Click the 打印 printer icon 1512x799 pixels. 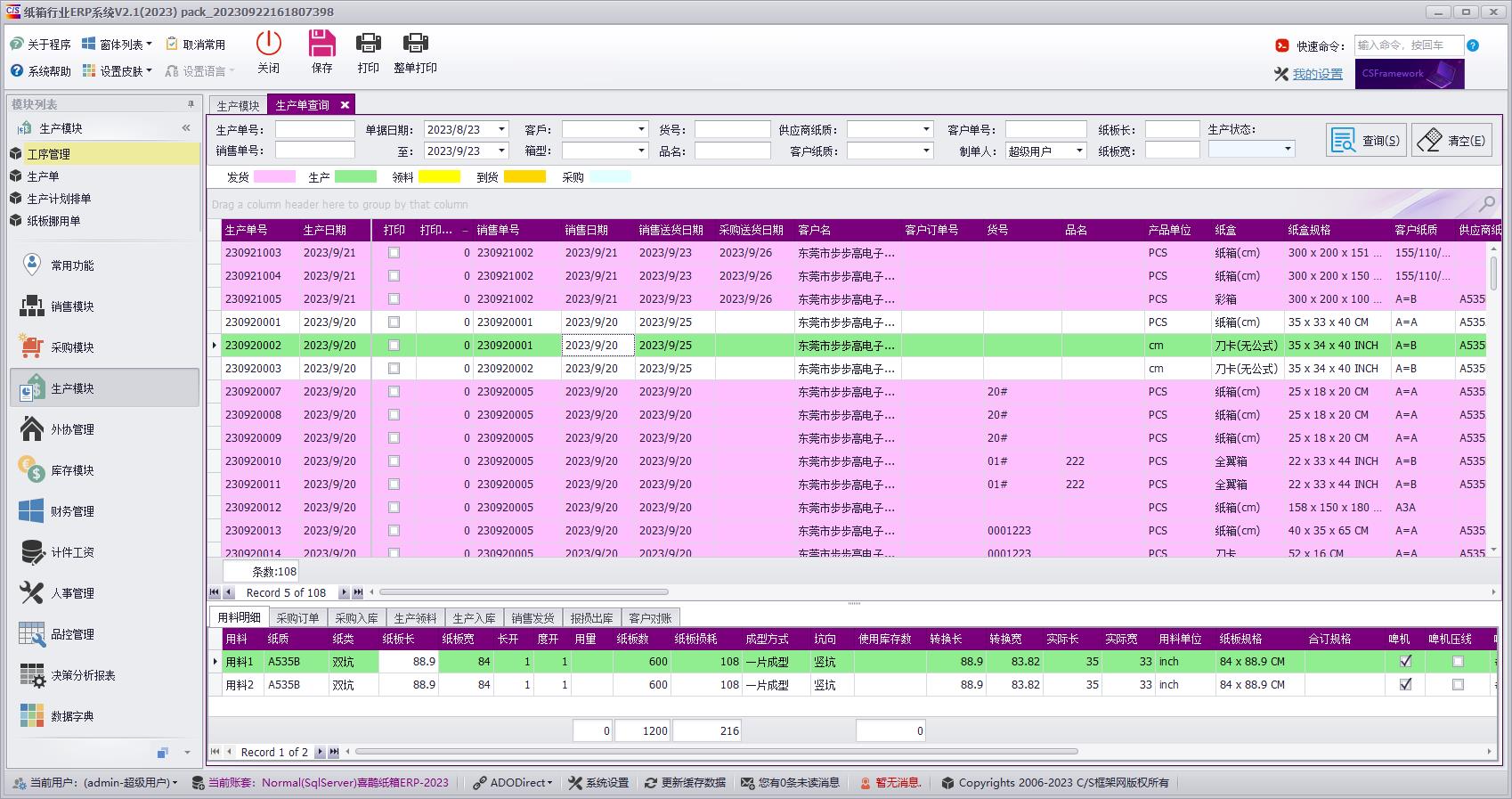[x=368, y=44]
